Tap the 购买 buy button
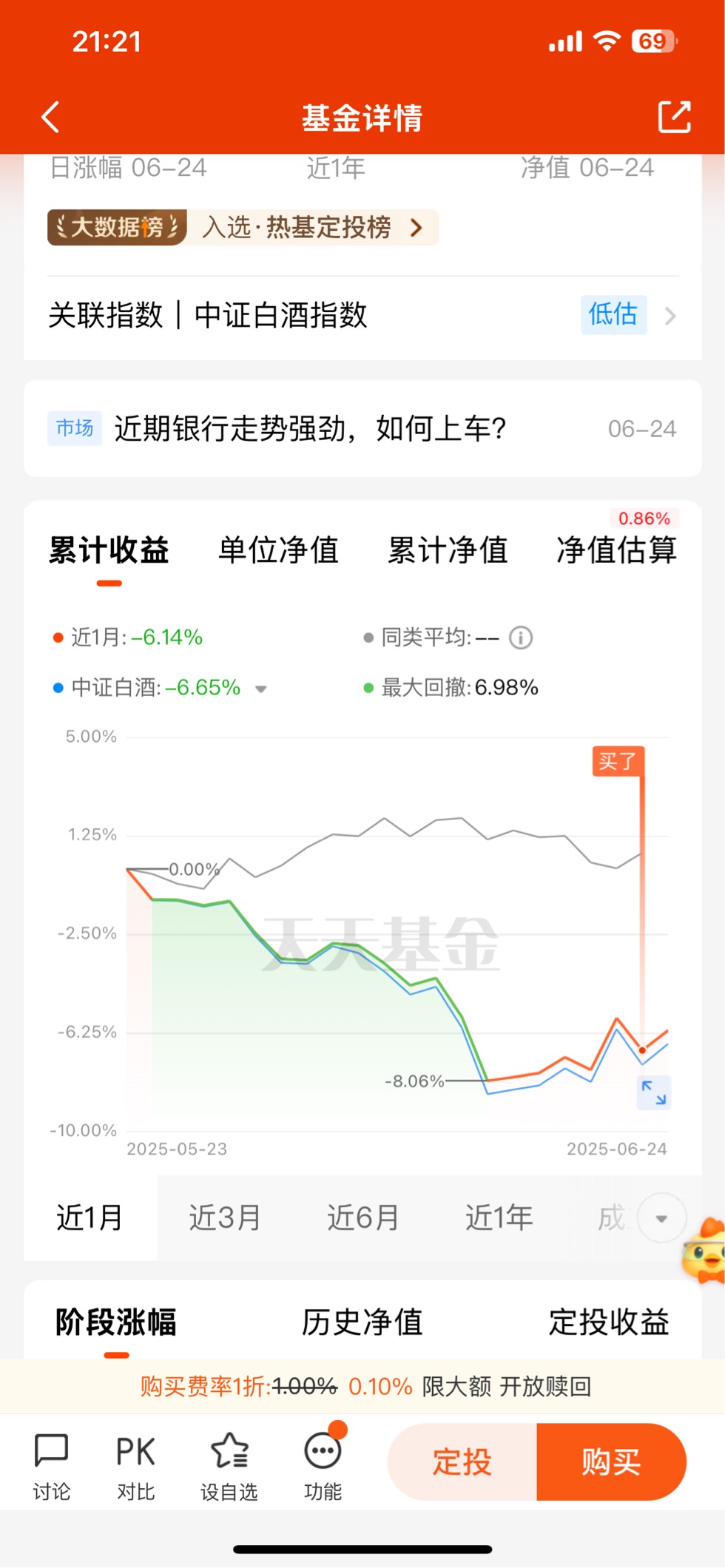This screenshot has height=1568, width=725. pyautogui.click(x=611, y=1462)
